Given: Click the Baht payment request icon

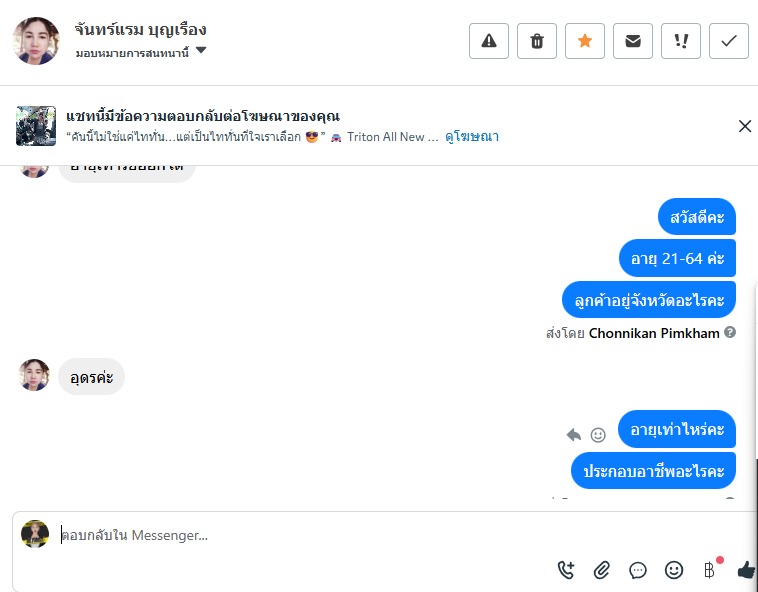Looking at the screenshot, I should pyautogui.click(x=710, y=570).
